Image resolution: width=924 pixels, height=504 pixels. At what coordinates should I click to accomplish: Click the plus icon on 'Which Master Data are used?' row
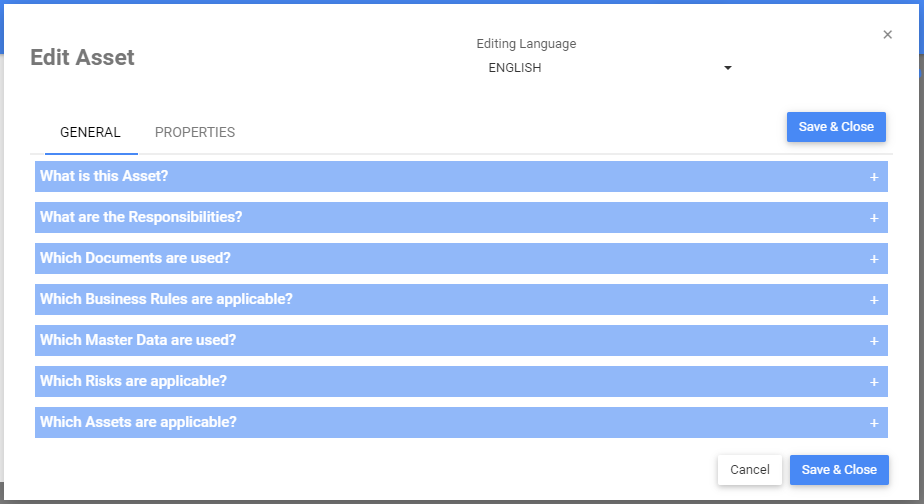point(873,341)
